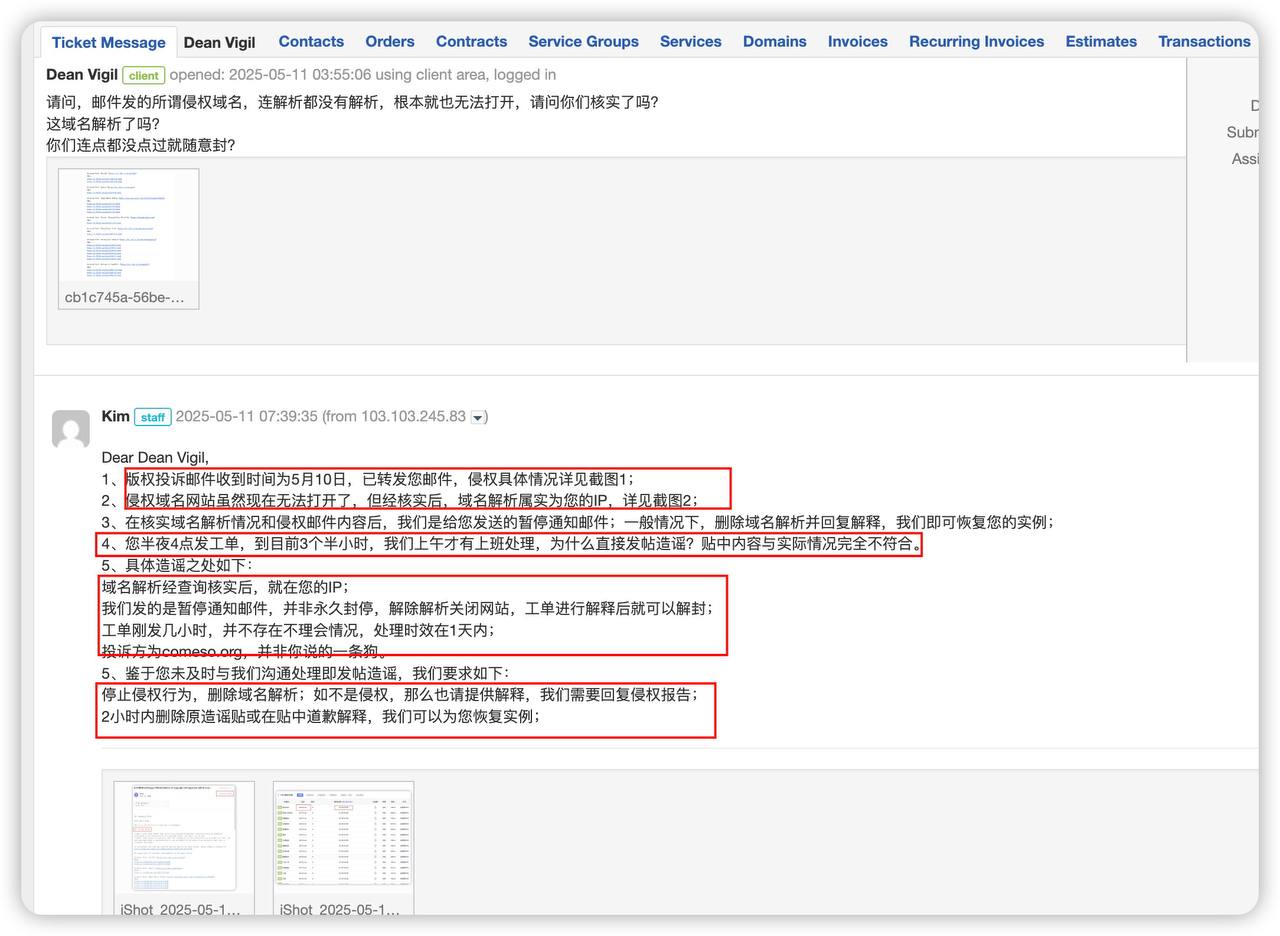Go to the Orders tab
Image resolution: width=1280 pixels, height=936 pixels.
(x=390, y=41)
